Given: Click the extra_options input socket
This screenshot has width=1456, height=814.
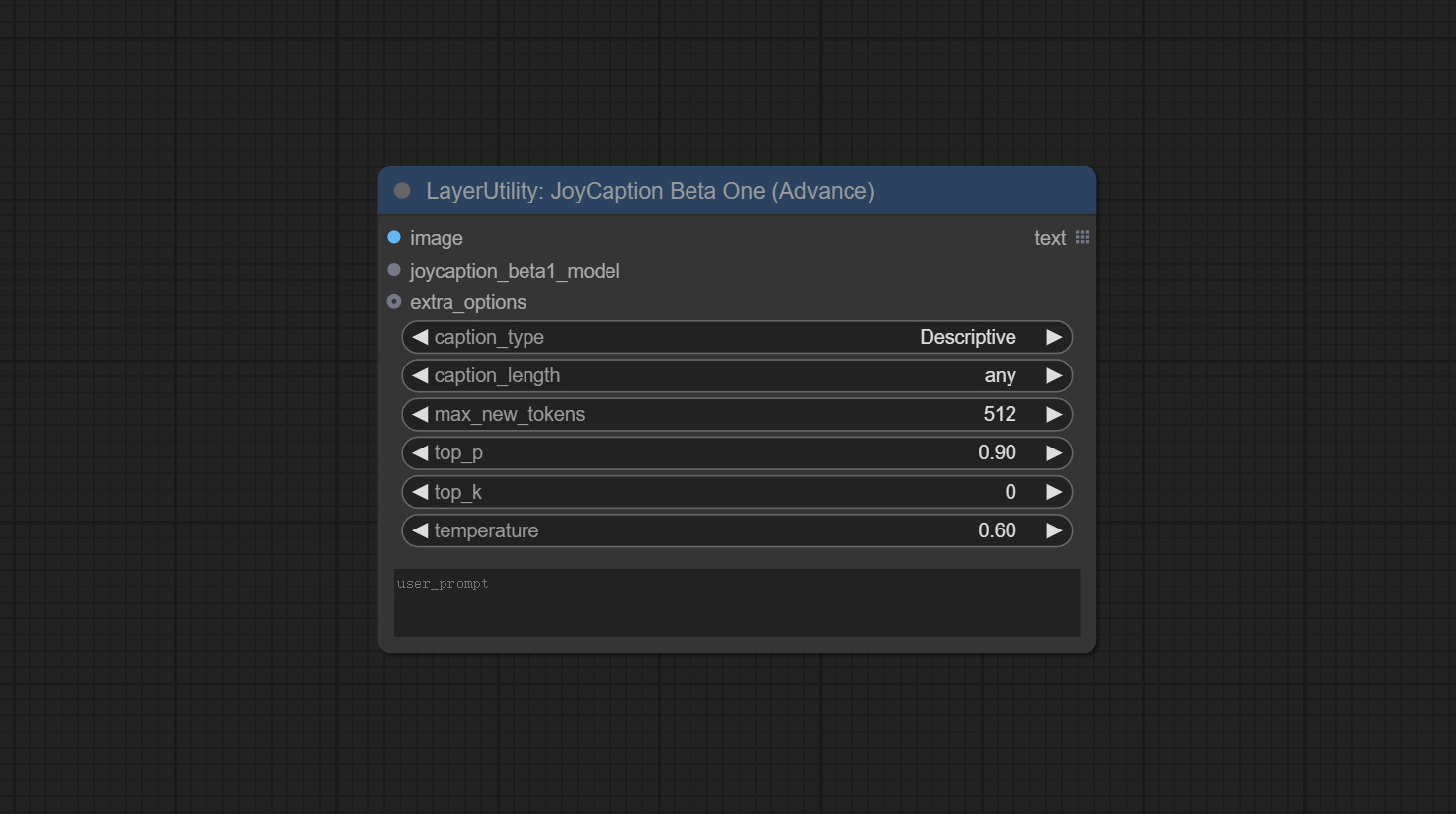Looking at the screenshot, I should [394, 301].
